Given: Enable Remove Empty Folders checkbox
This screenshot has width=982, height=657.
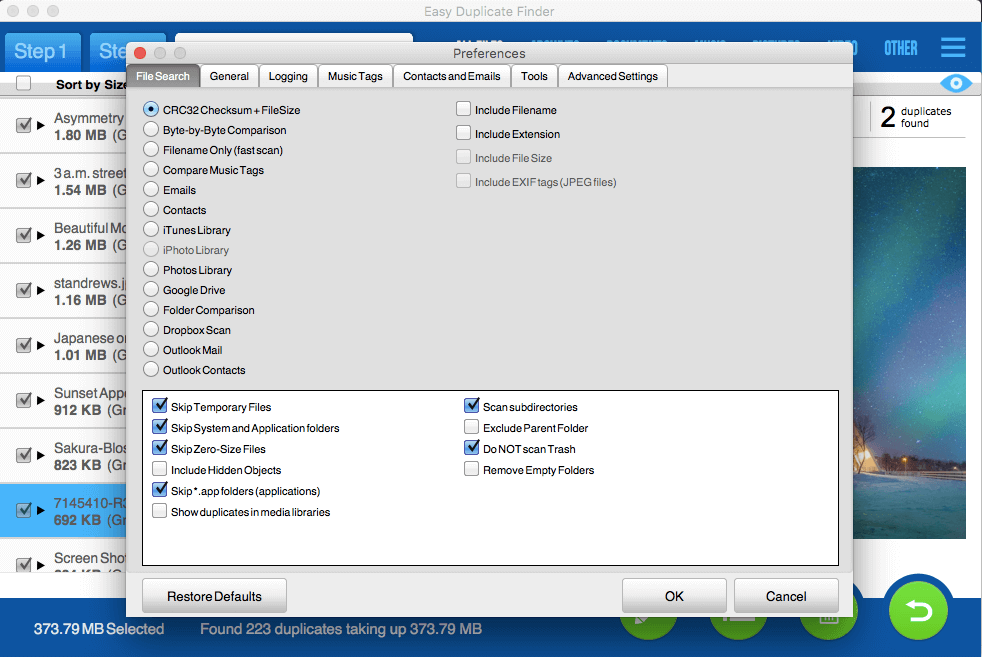Looking at the screenshot, I should pos(472,470).
